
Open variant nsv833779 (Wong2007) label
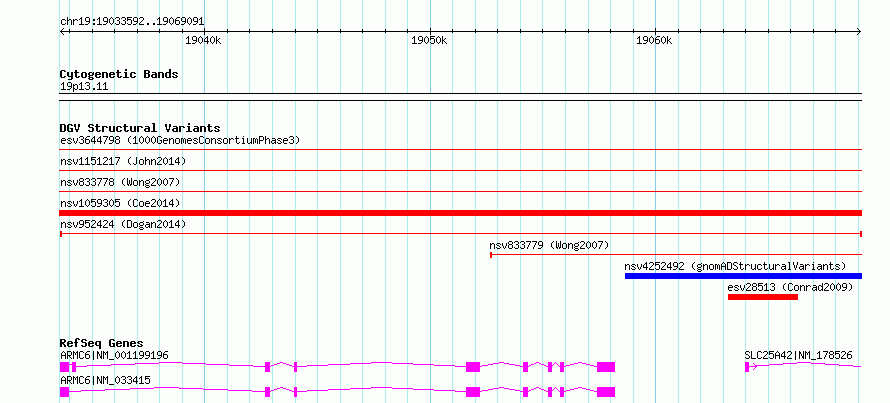click(549, 245)
